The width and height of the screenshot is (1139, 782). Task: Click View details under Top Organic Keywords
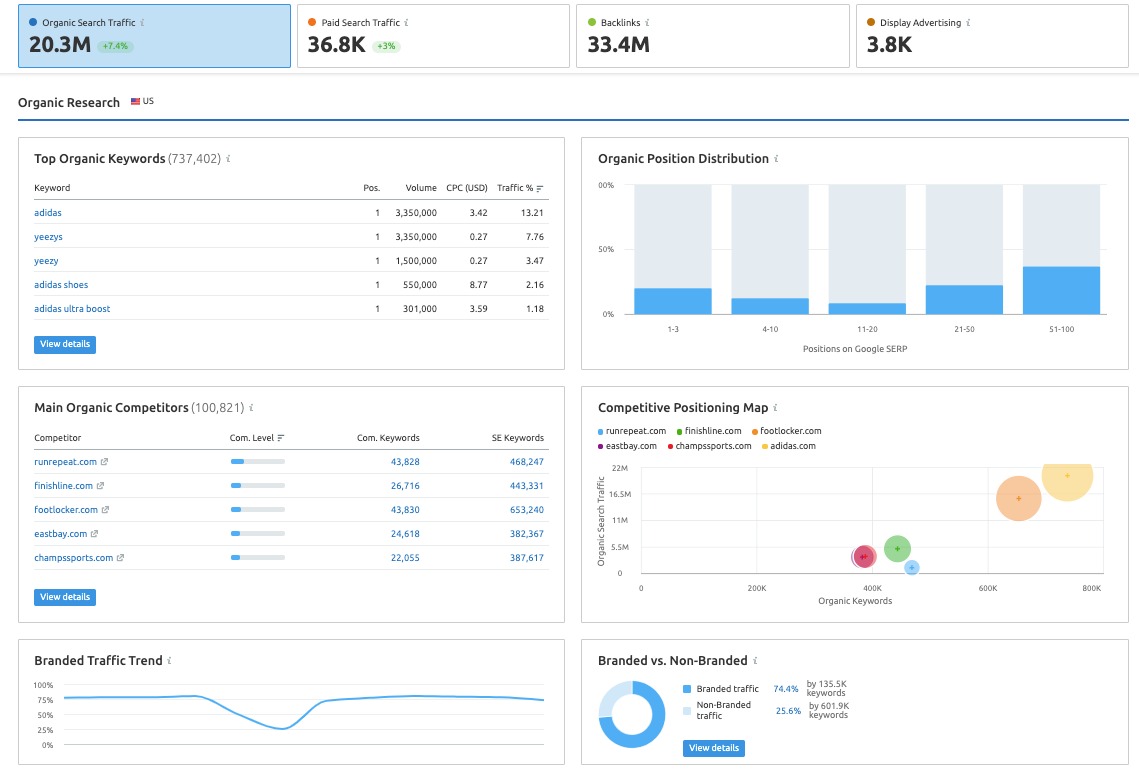click(64, 343)
